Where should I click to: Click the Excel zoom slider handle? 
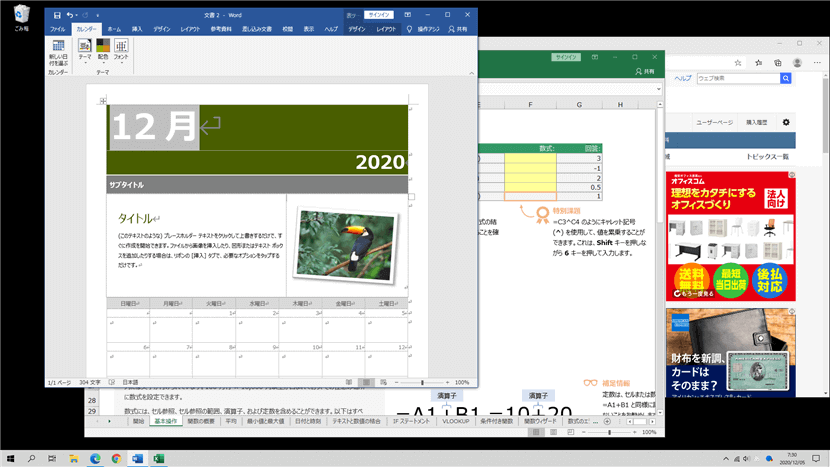pos(609,432)
